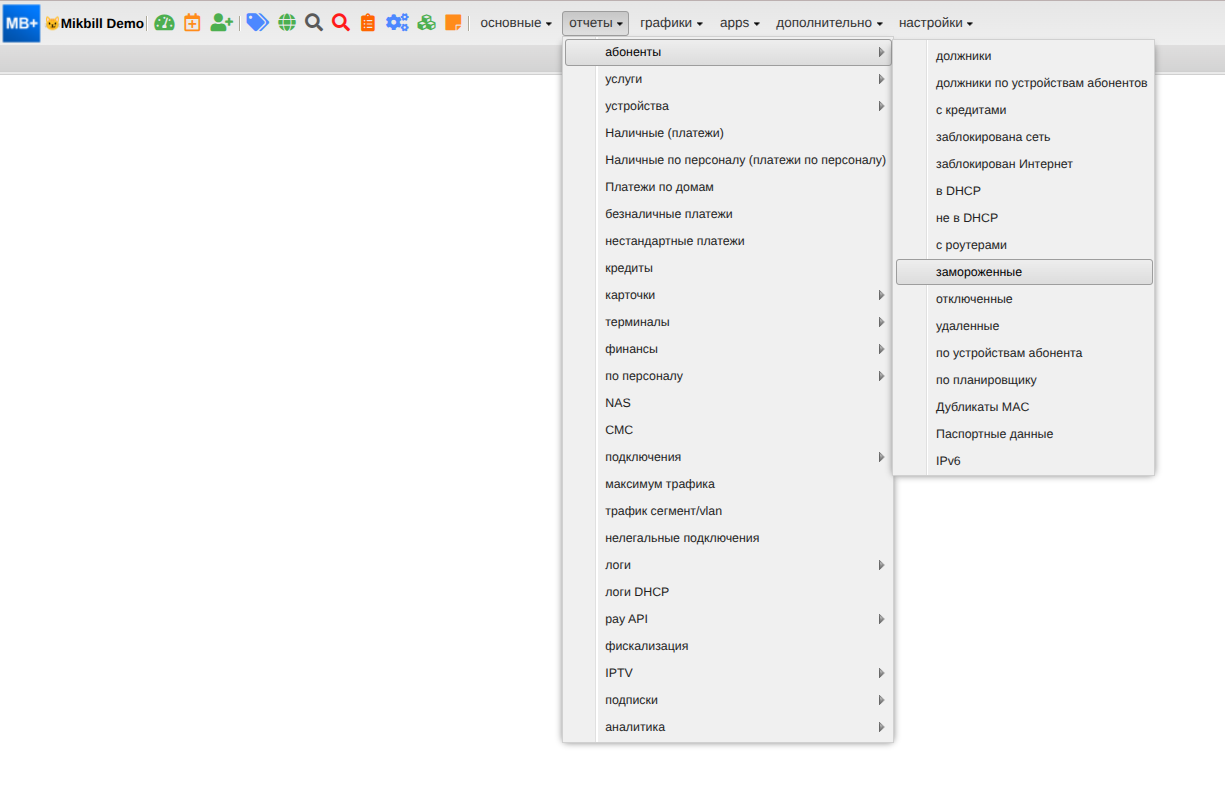Image resolution: width=1225 pixels, height=799 pixels.
Task: Open the apps dropdown menu
Action: tap(740, 22)
